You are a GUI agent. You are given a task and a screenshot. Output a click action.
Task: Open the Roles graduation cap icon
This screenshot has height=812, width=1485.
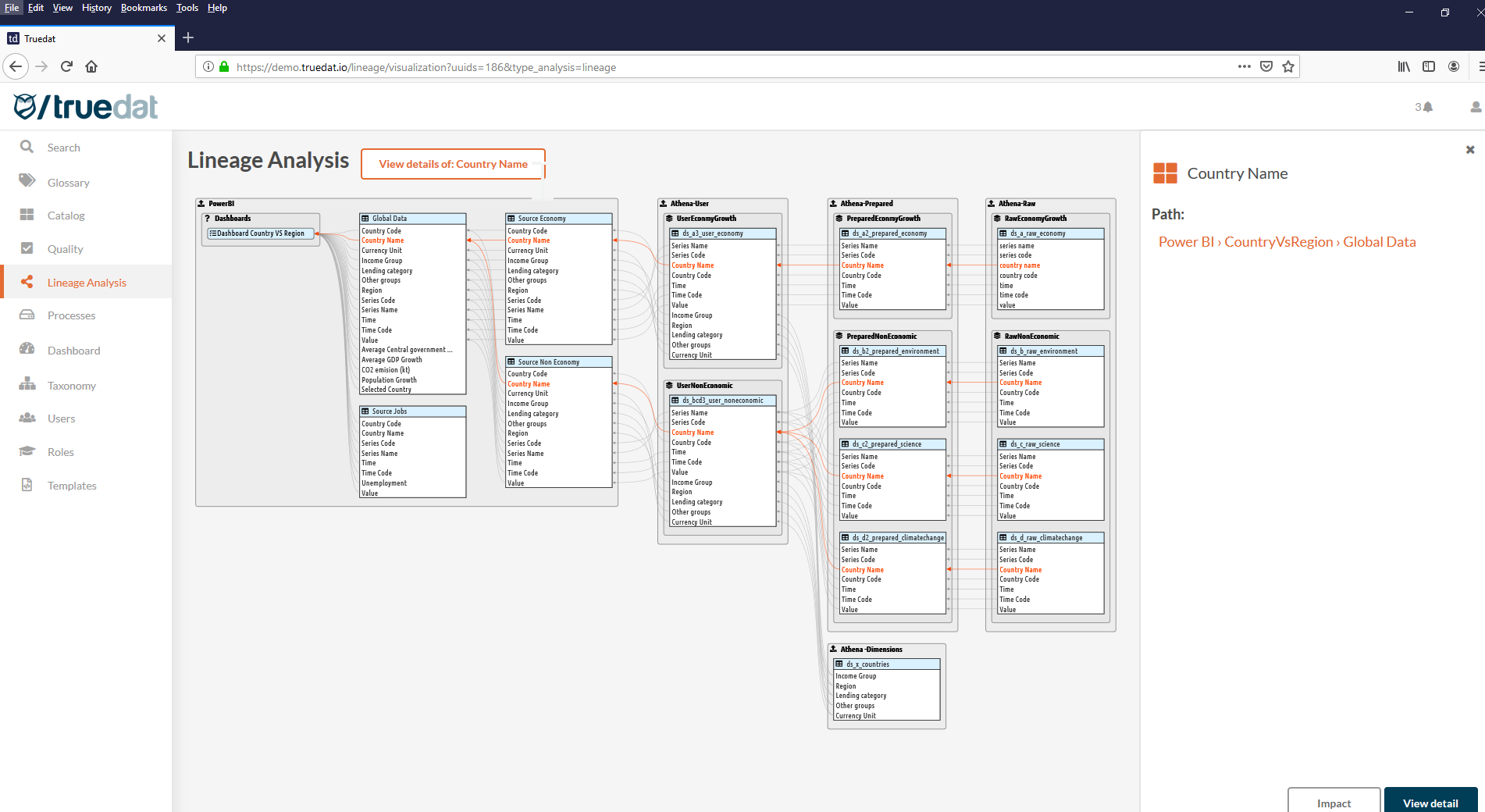click(x=27, y=451)
